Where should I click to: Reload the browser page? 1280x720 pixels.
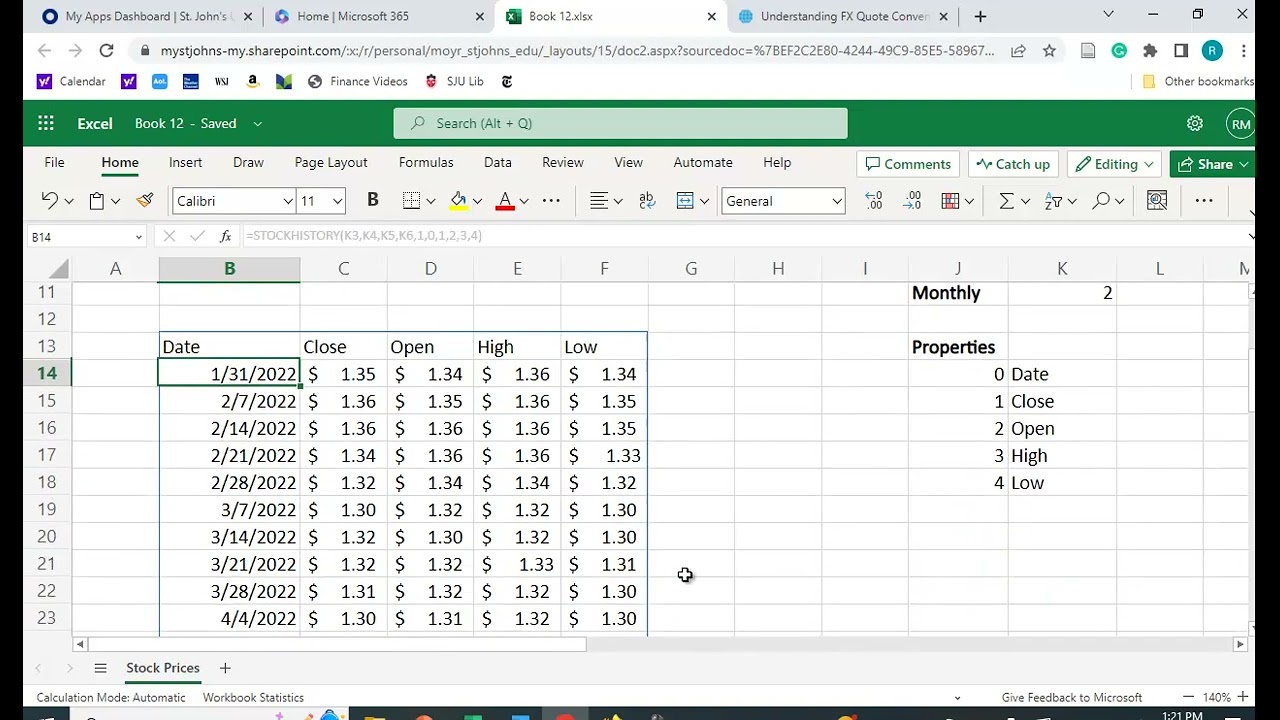pos(107,51)
